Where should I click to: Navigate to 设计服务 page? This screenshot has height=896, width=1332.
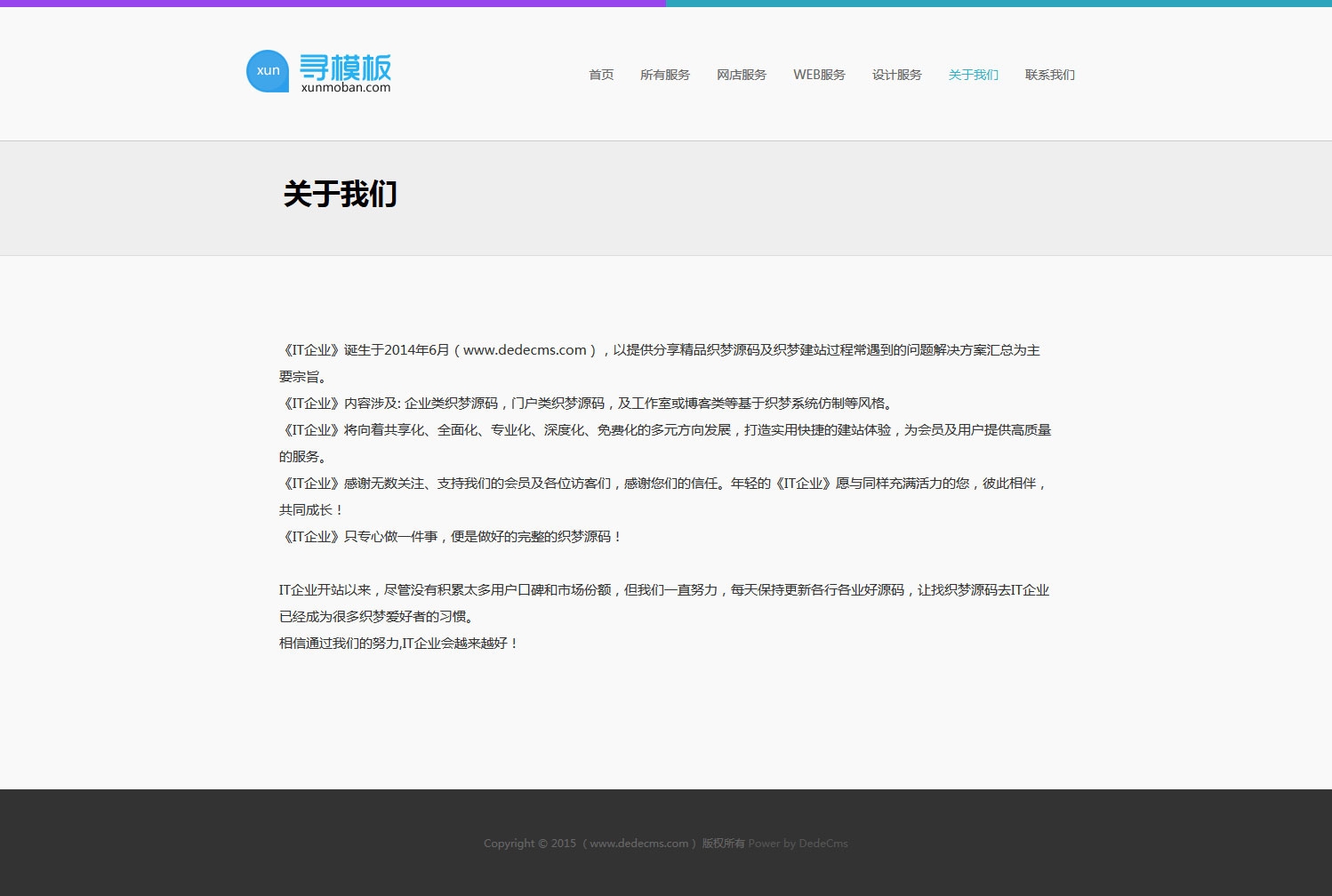pyautogui.click(x=896, y=75)
